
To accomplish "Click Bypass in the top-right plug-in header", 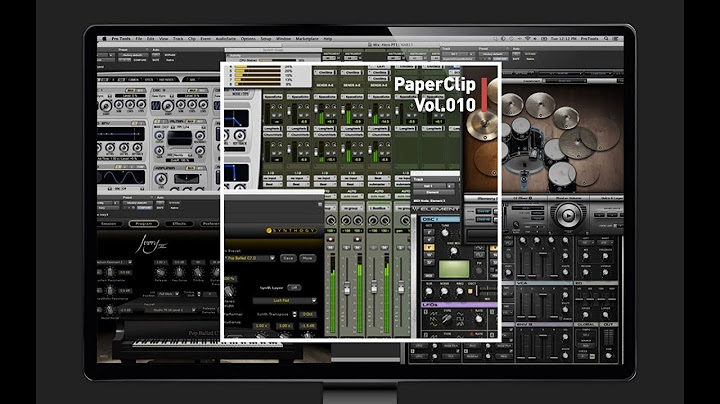I will click(530, 54).
